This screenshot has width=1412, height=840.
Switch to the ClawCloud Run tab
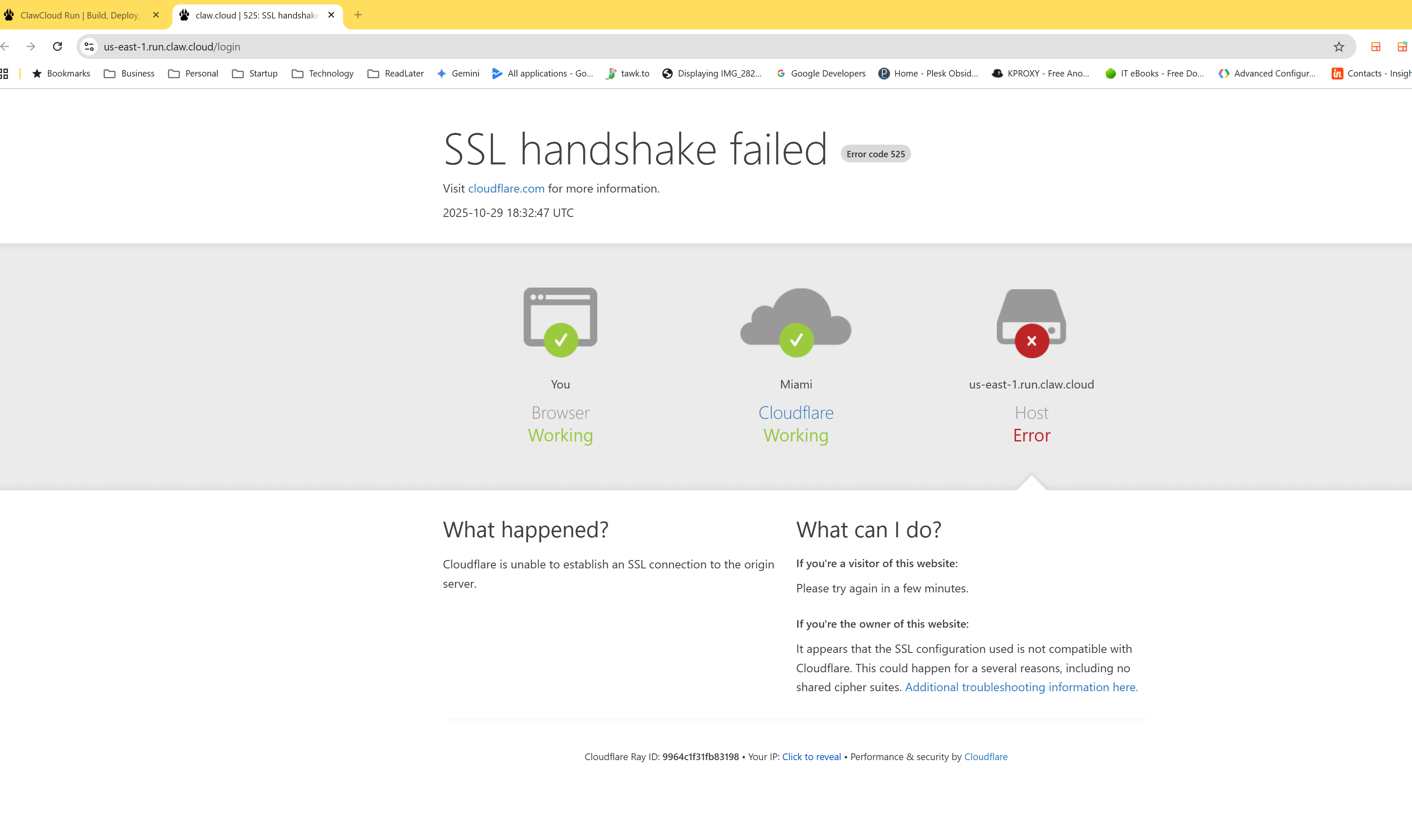(79, 15)
